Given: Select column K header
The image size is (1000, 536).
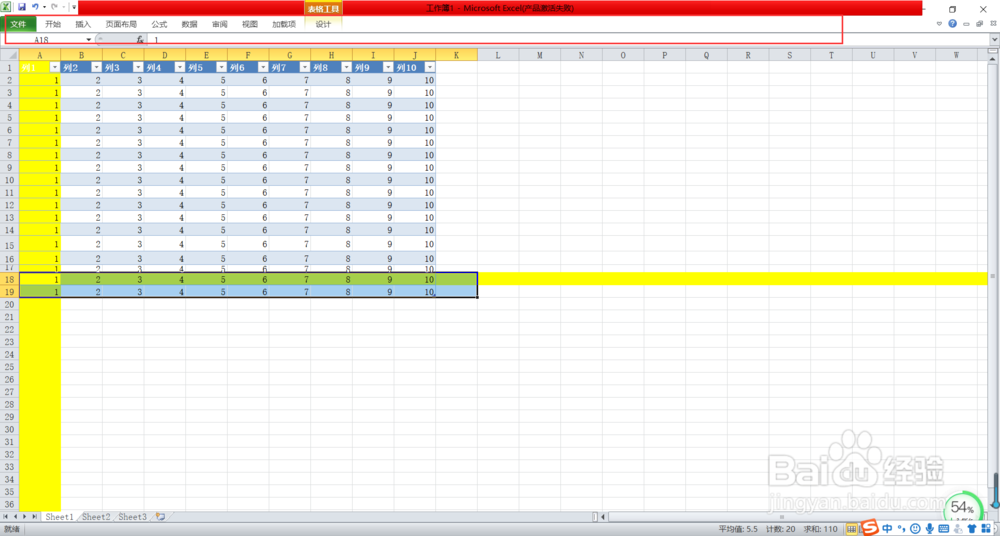Looking at the screenshot, I should pos(457,55).
